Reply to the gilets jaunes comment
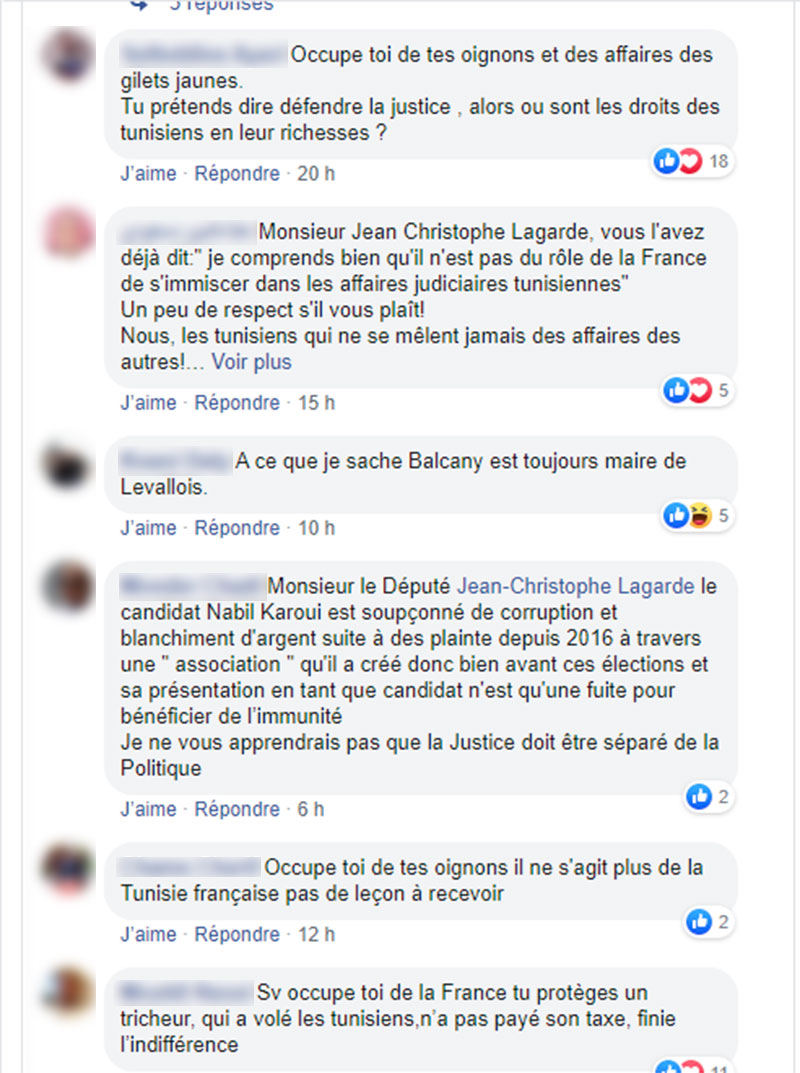The image size is (800, 1073). coord(237,173)
